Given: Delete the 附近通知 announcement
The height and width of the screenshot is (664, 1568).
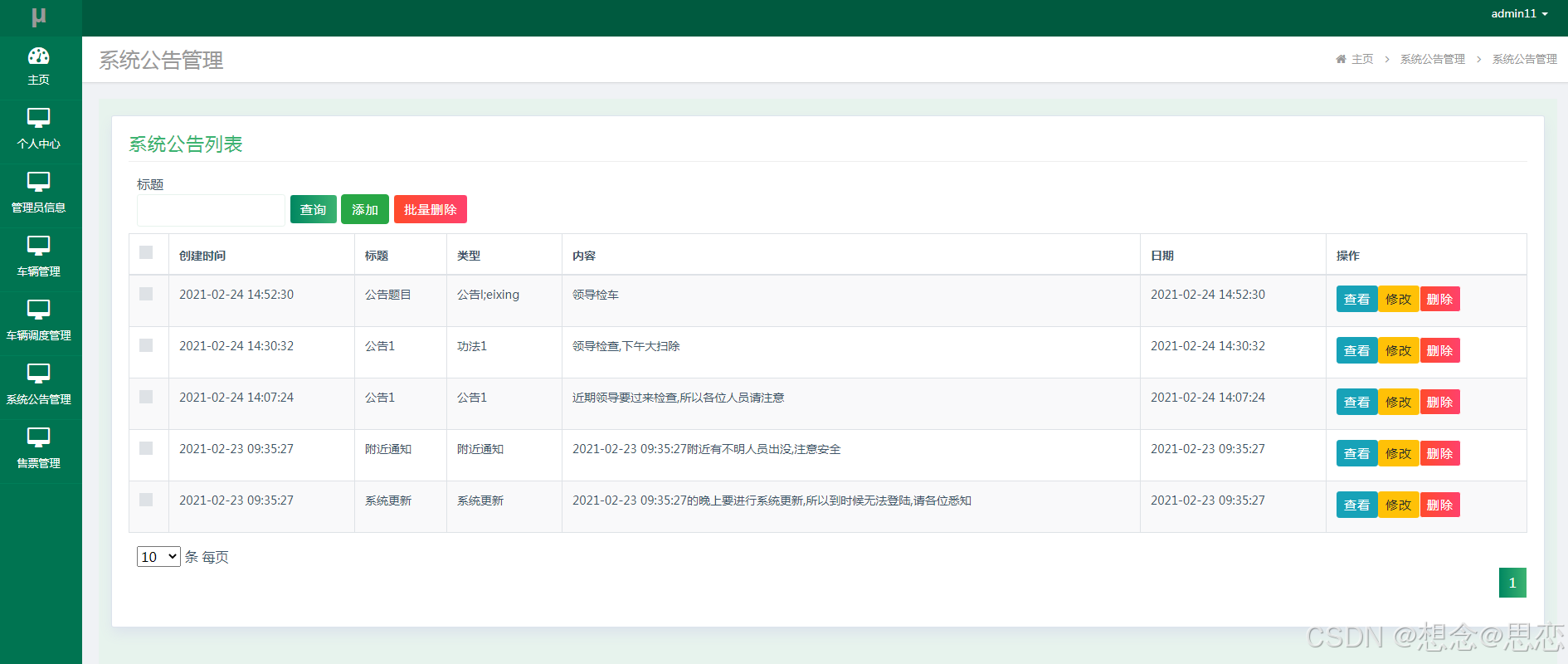Looking at the screenshot, I should coord(1439,453).
